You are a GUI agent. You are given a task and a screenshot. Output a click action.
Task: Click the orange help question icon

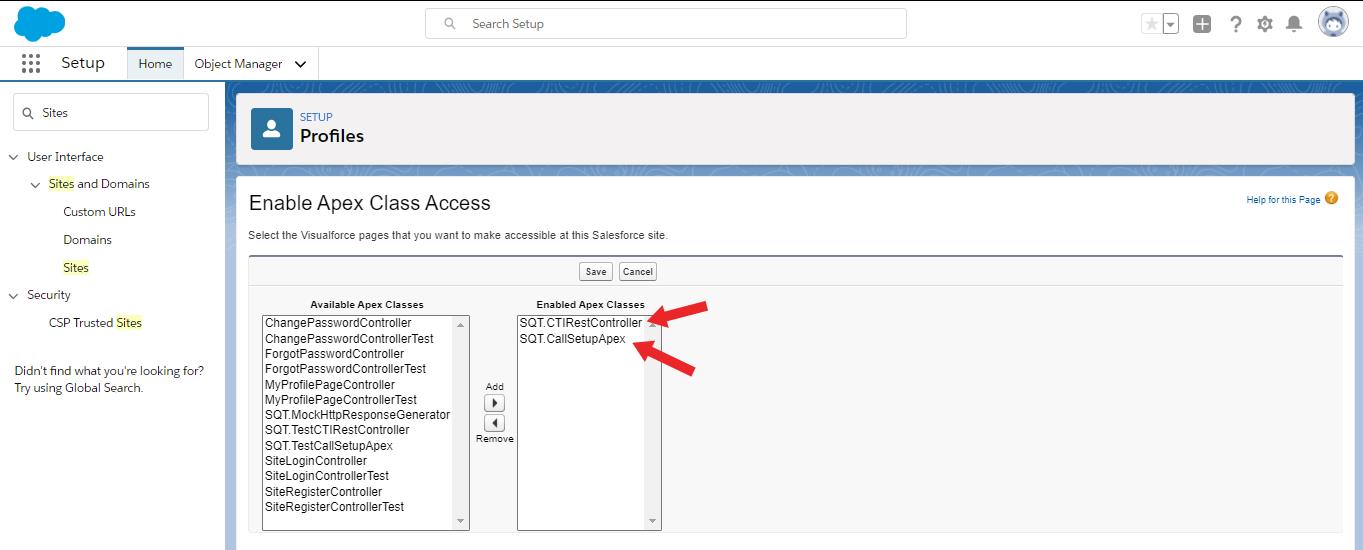1331,199
